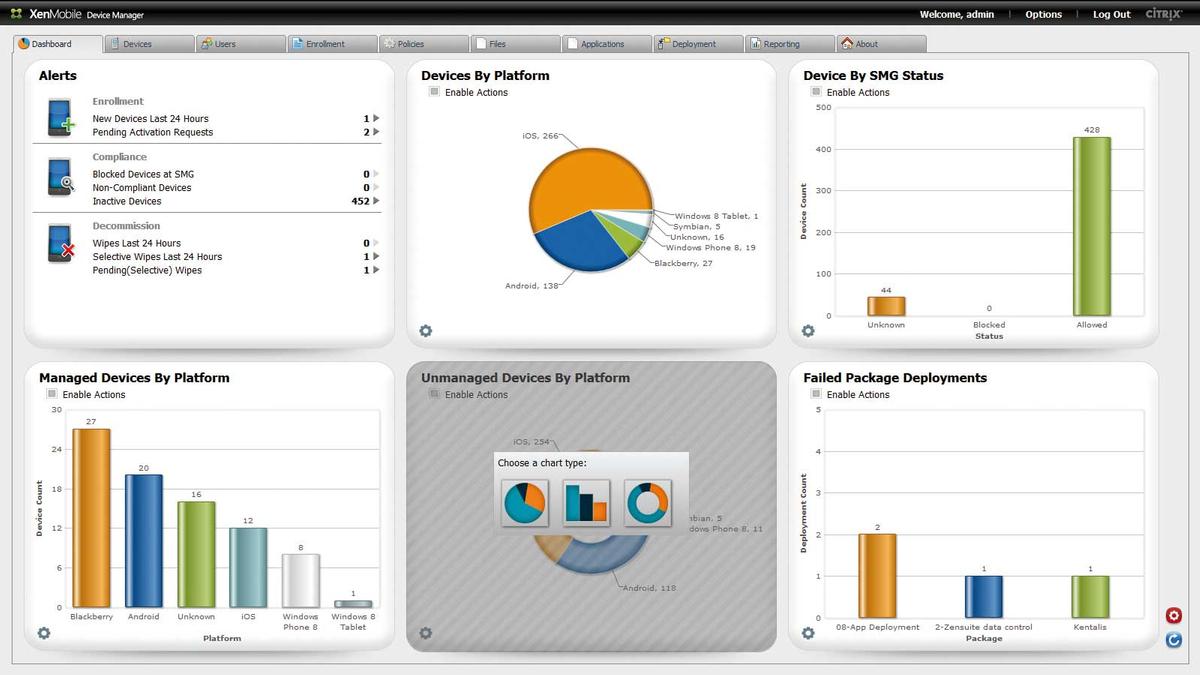Click the green Unknown managed devices bar
The image size is (1200, 675).
point(196,554)
